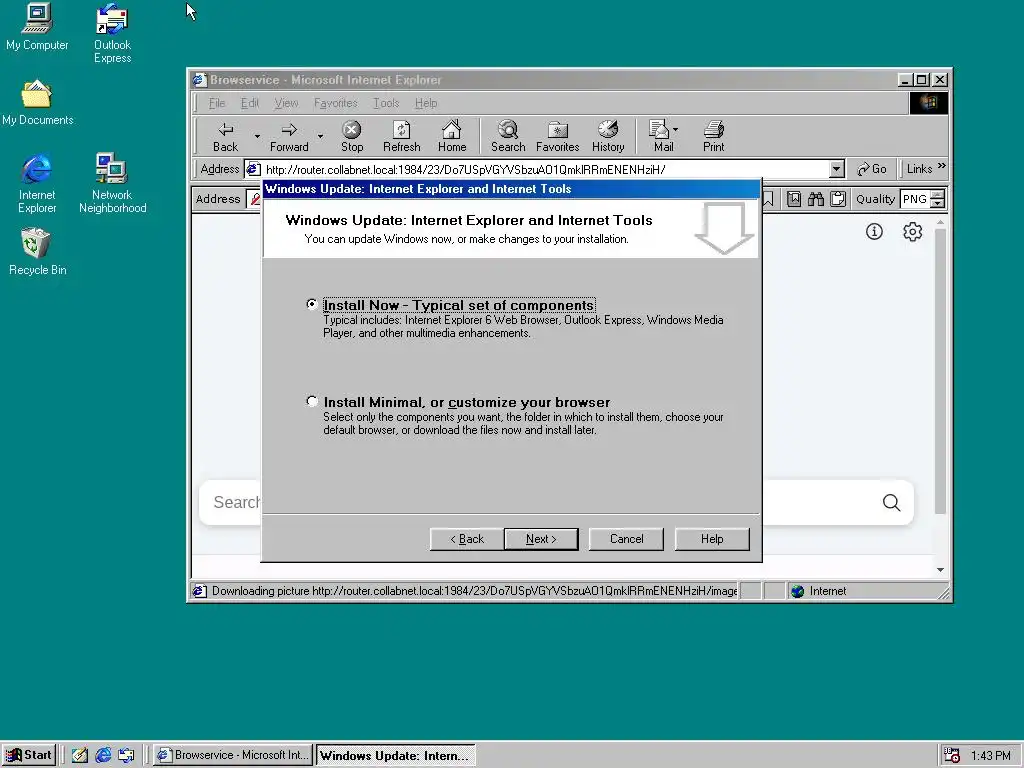The width and height of the screenshot is (1024, 768).
Task: Launch Outlook Express from quick launch bar
Action: (x=126, y=756)
